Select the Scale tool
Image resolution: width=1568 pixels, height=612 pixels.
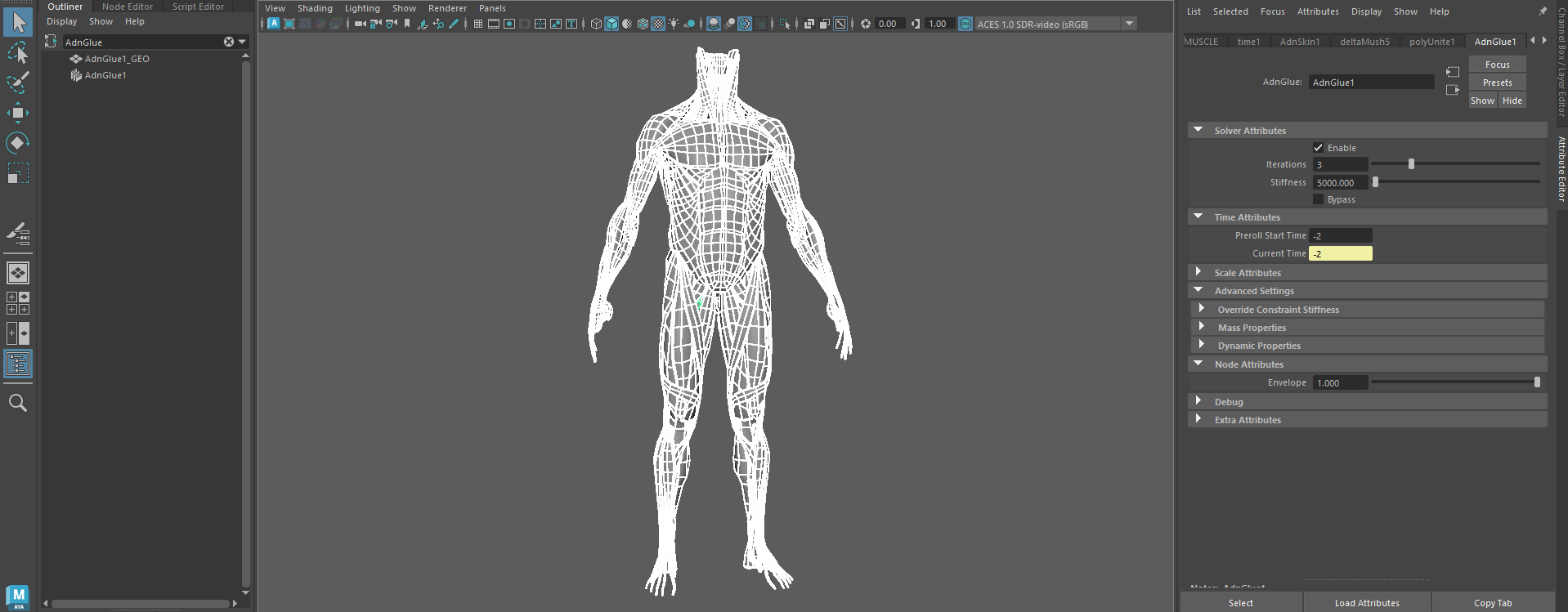click(17, 173)
